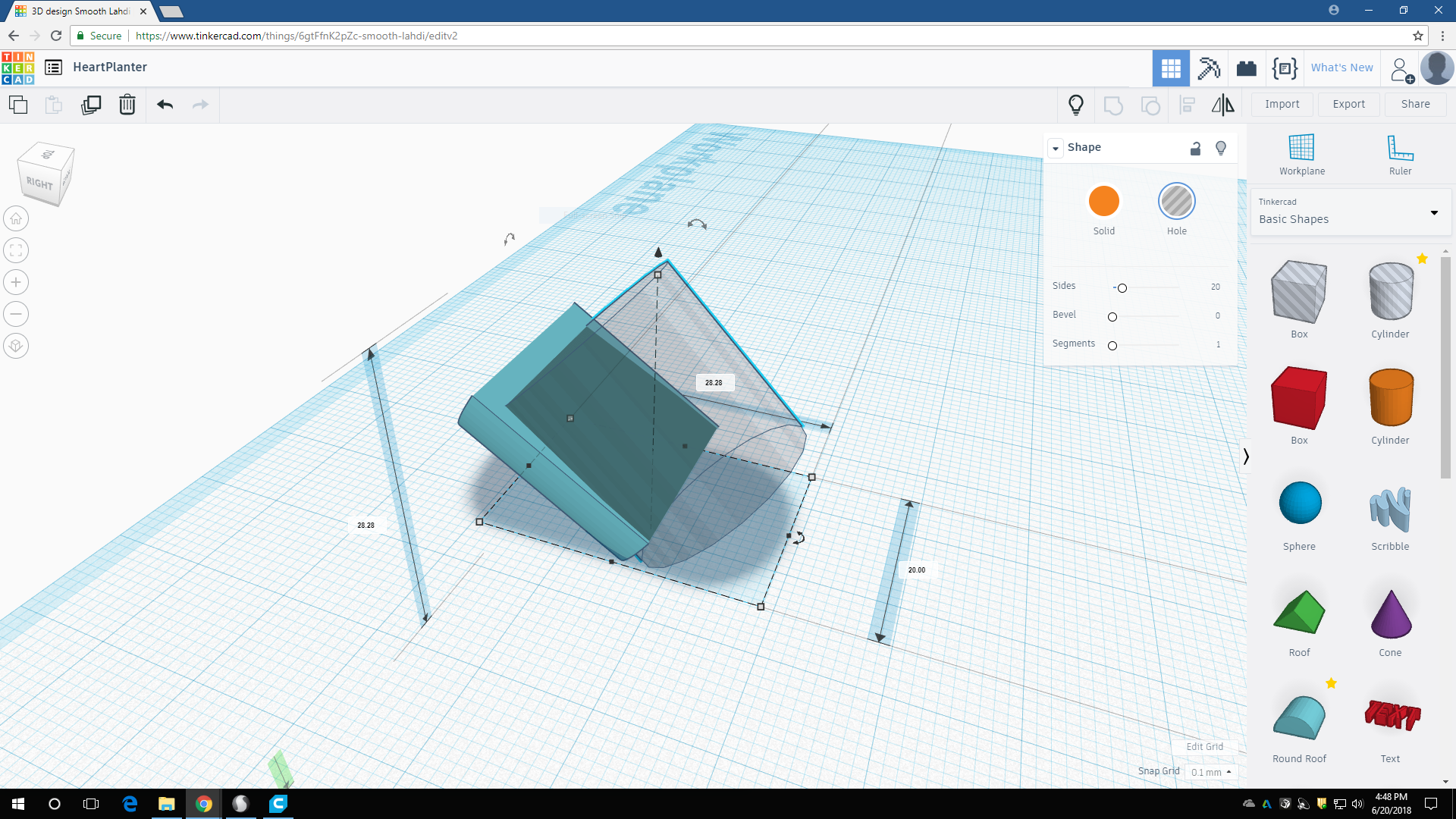Click the Home view icon
1456x819 pixels.
click(x=16, y=218)
